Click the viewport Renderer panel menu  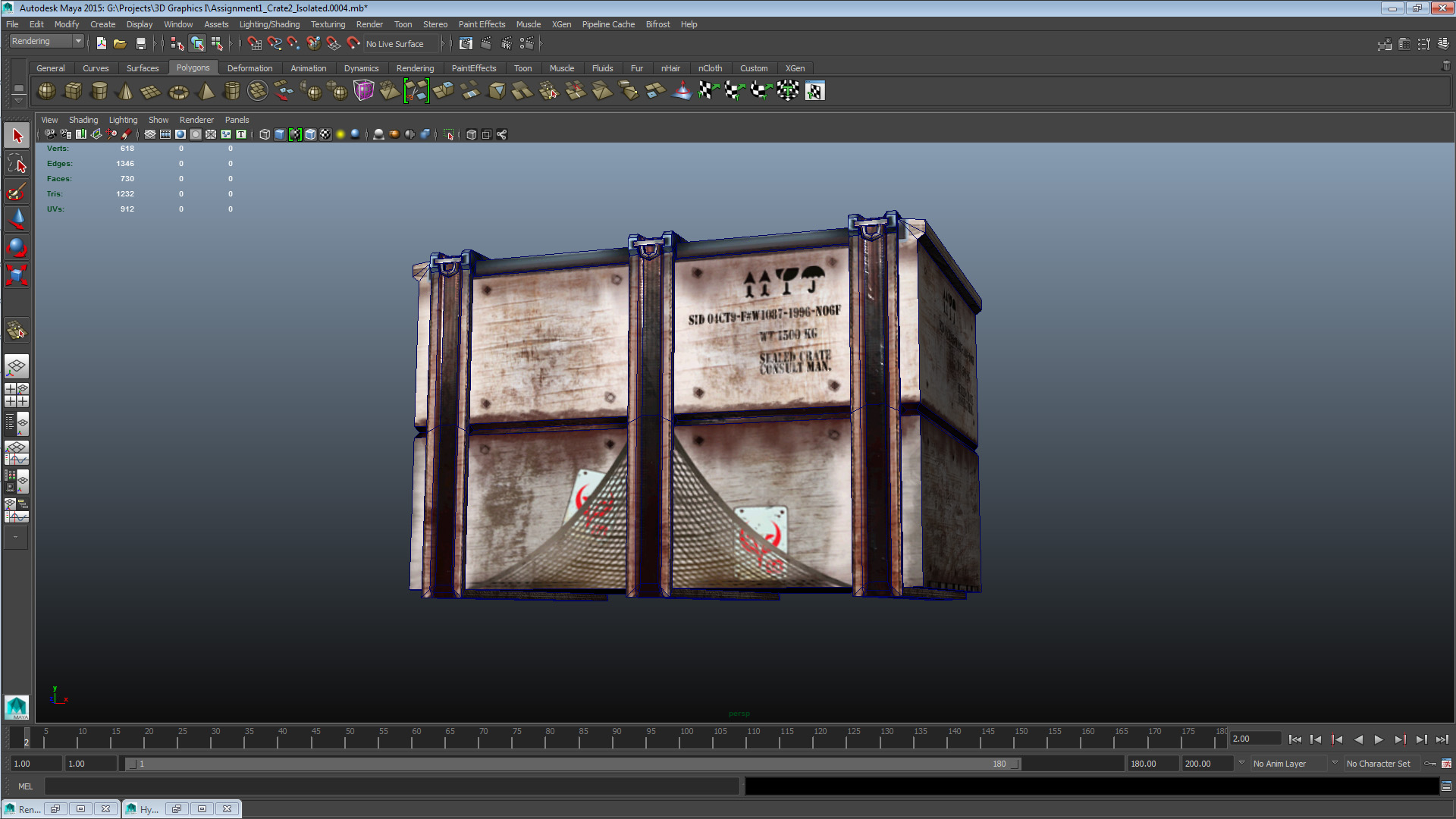point(196,120)
